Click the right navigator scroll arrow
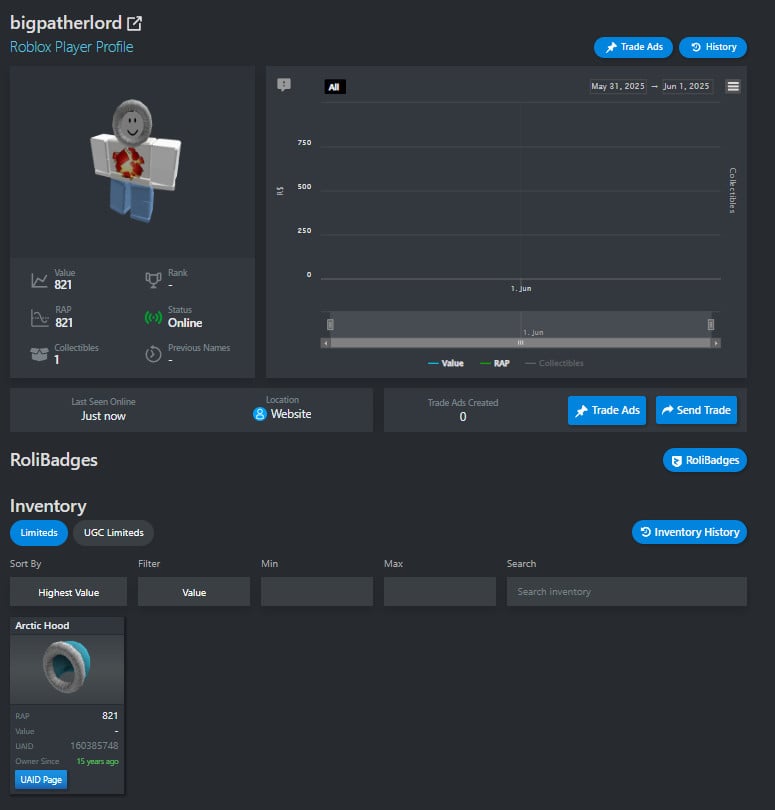The height and width of the screenshot is (810, 775). pyautogui.click(x=716, y=343)
